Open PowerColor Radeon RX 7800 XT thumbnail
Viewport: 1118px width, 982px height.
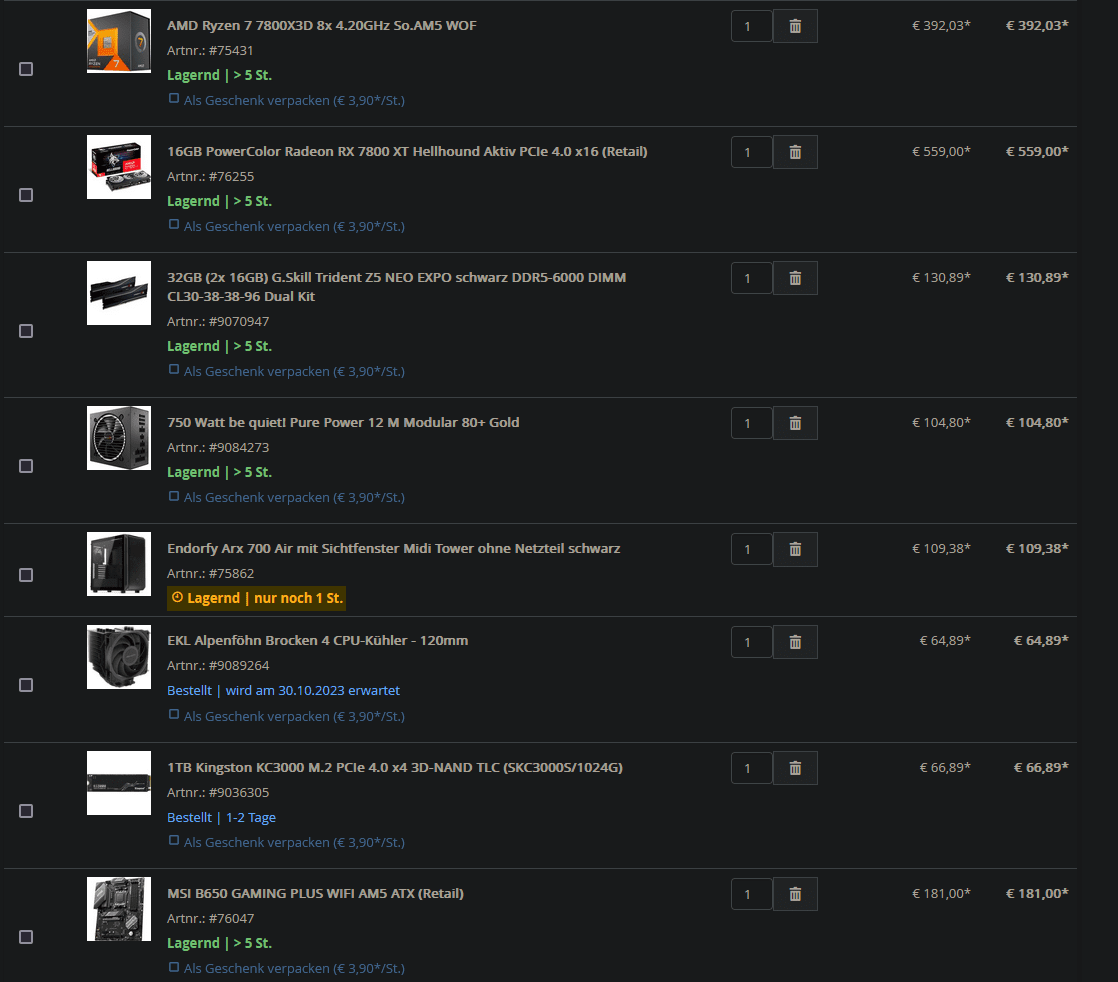[x=119, y=167]
